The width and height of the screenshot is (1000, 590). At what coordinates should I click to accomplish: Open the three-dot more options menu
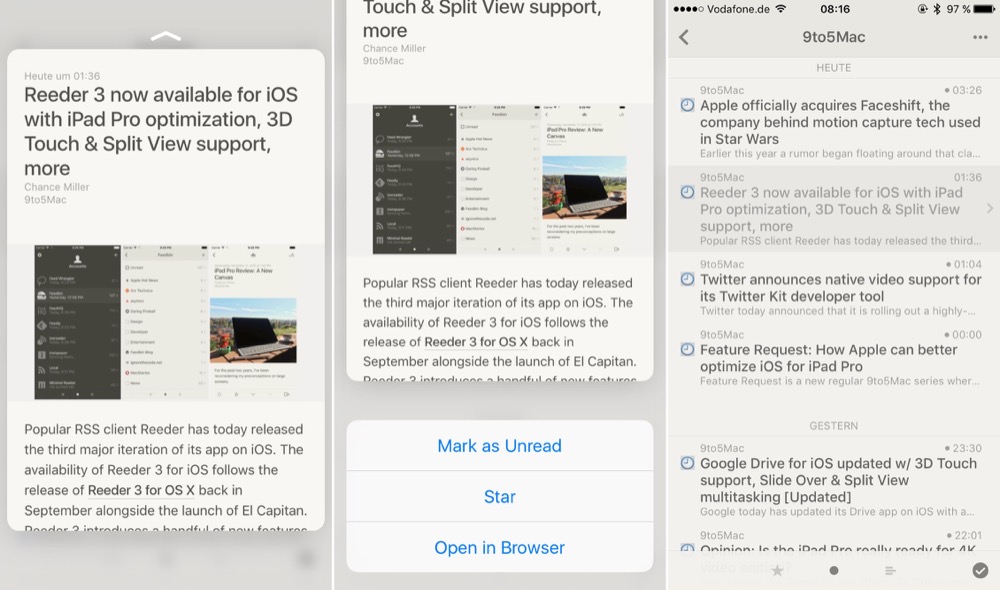point(980,38)
